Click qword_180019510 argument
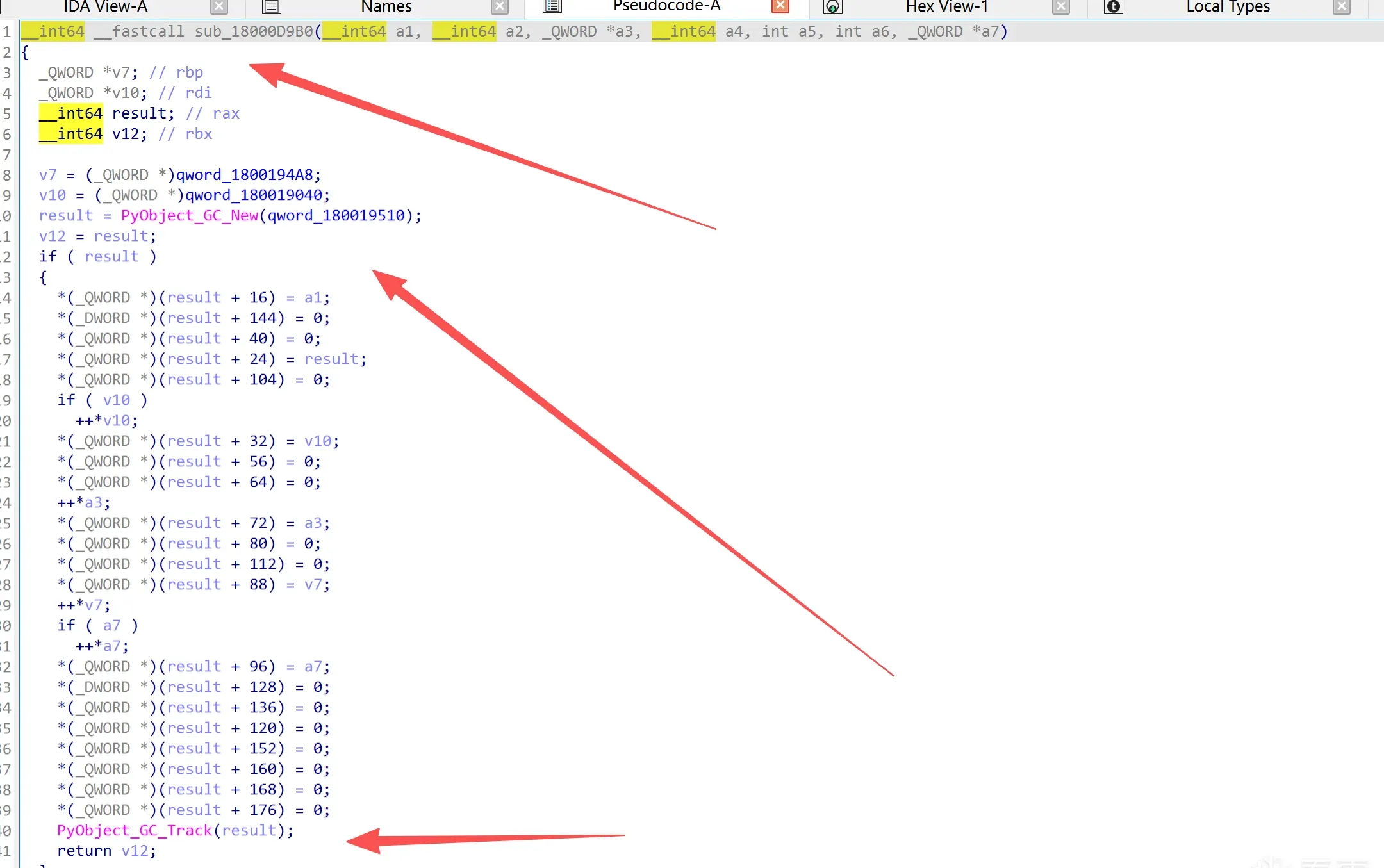The image size is (1384, 868). (x=336, y=216)
